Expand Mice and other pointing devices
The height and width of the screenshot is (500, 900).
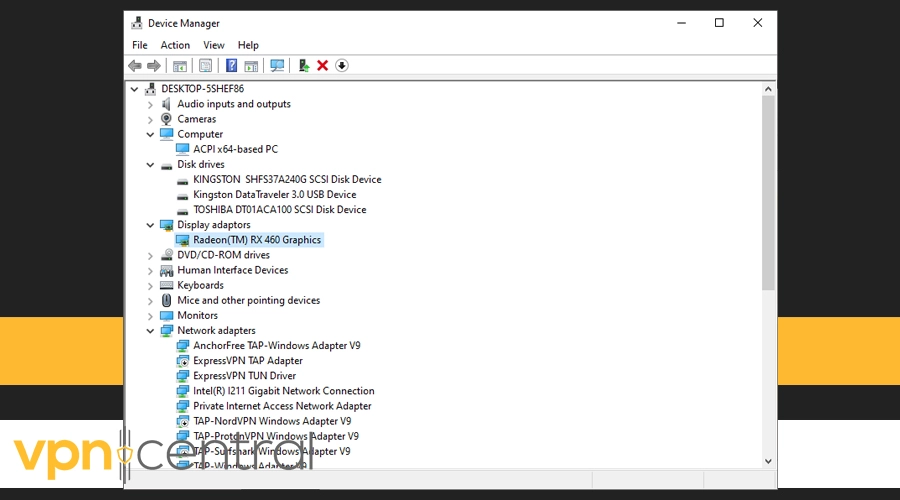pyautogui.click(x=150, y=301)
